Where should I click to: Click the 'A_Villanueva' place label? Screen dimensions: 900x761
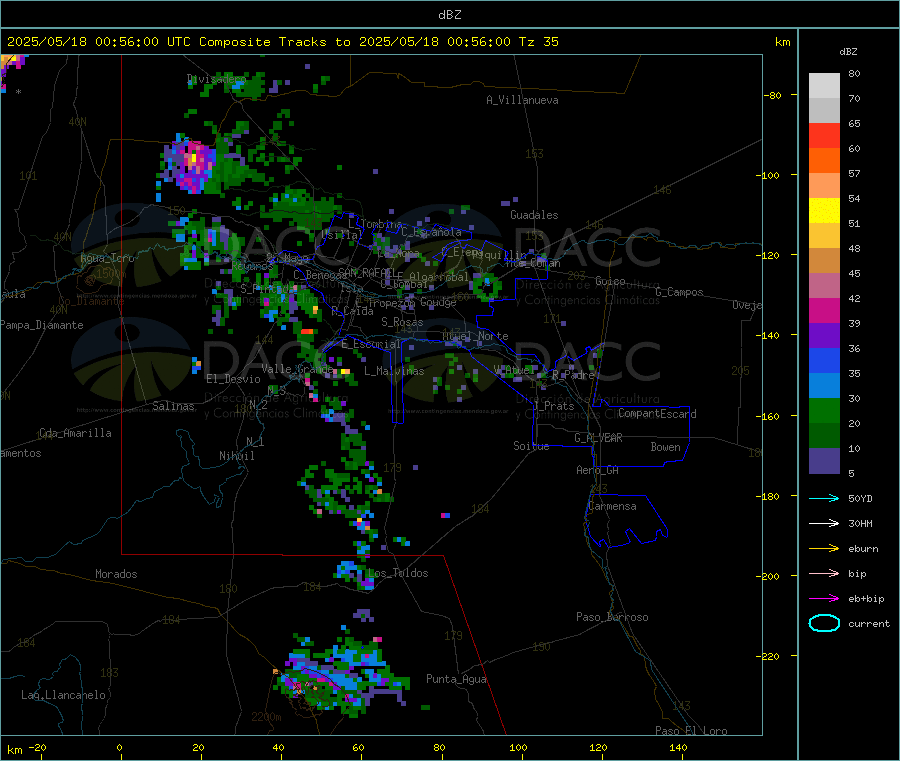point(522,100)
